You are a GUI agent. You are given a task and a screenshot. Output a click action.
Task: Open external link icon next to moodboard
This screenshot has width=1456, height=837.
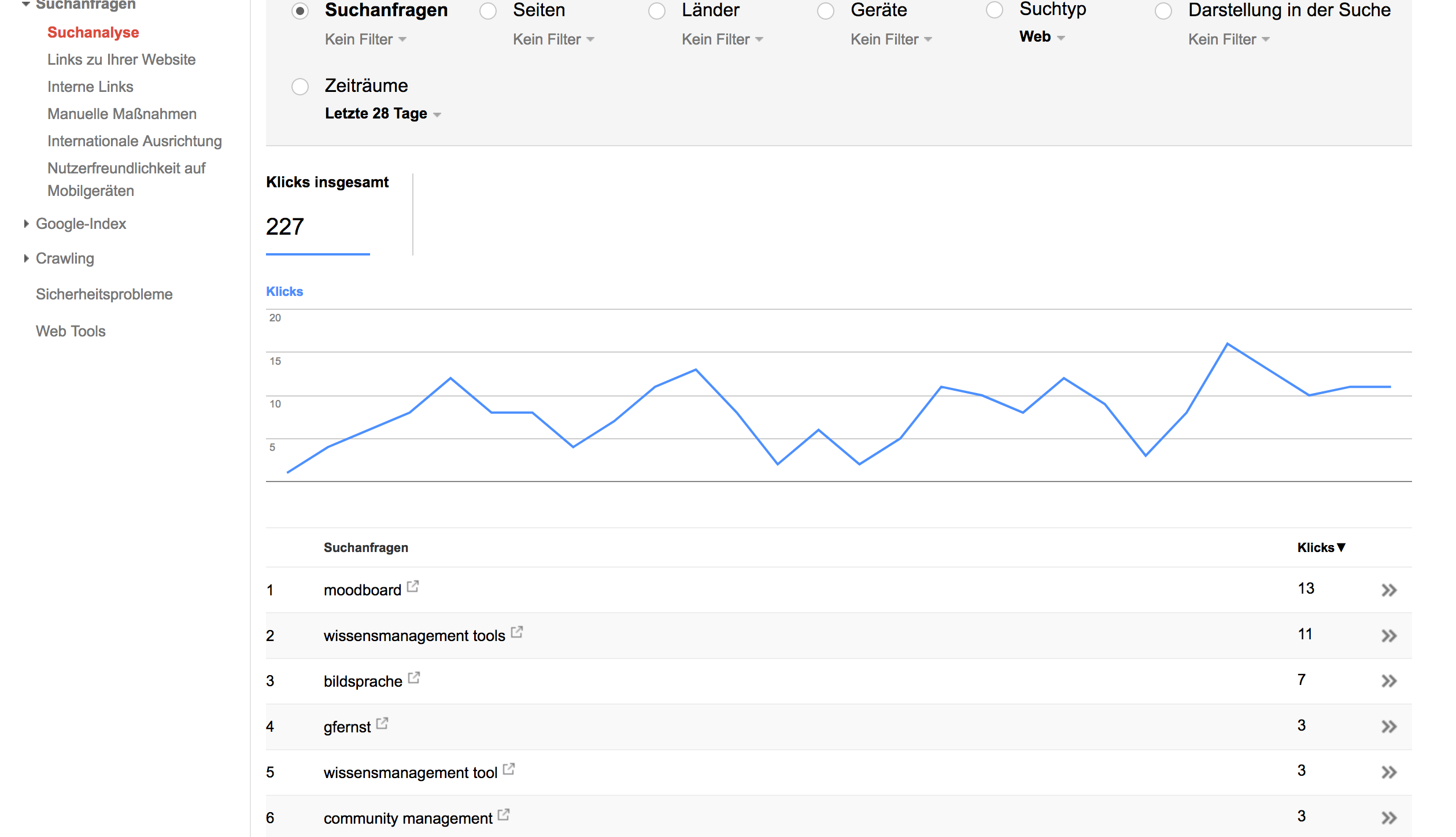coord(413,587)
